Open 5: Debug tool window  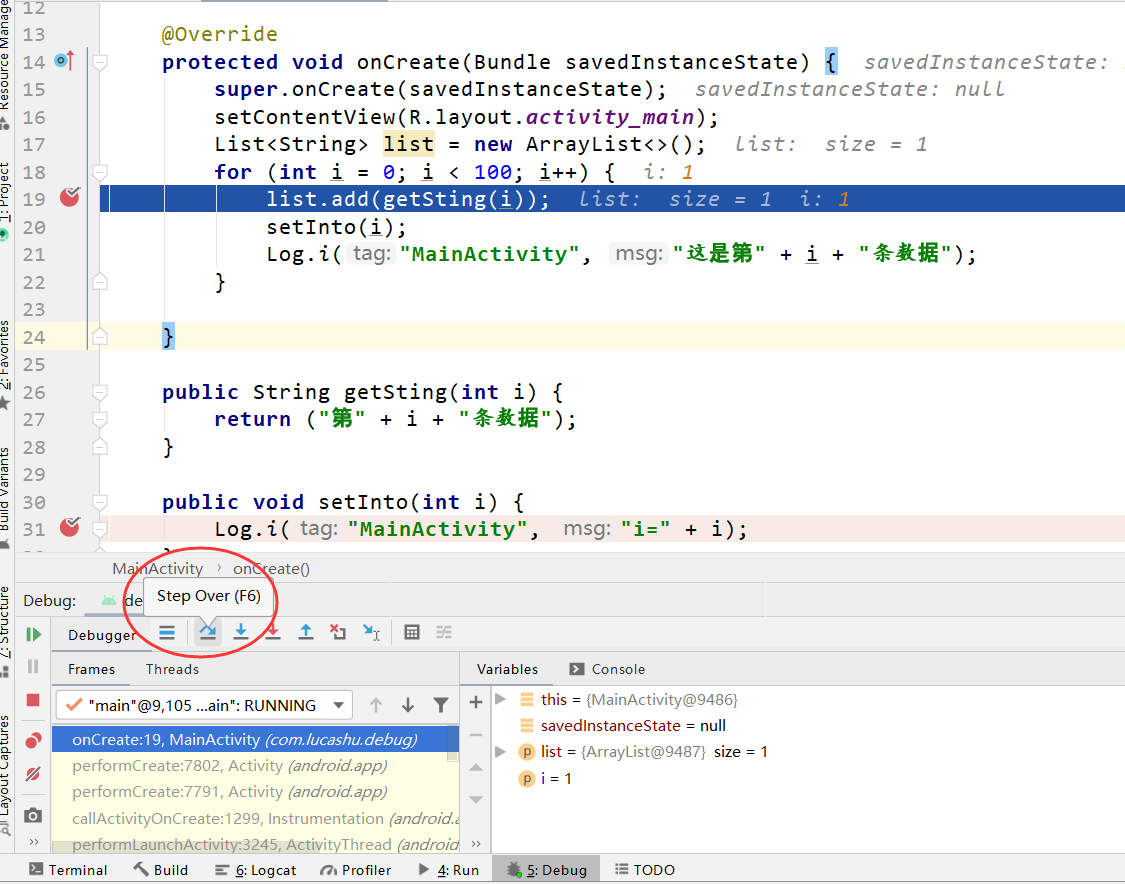(547, 870)
